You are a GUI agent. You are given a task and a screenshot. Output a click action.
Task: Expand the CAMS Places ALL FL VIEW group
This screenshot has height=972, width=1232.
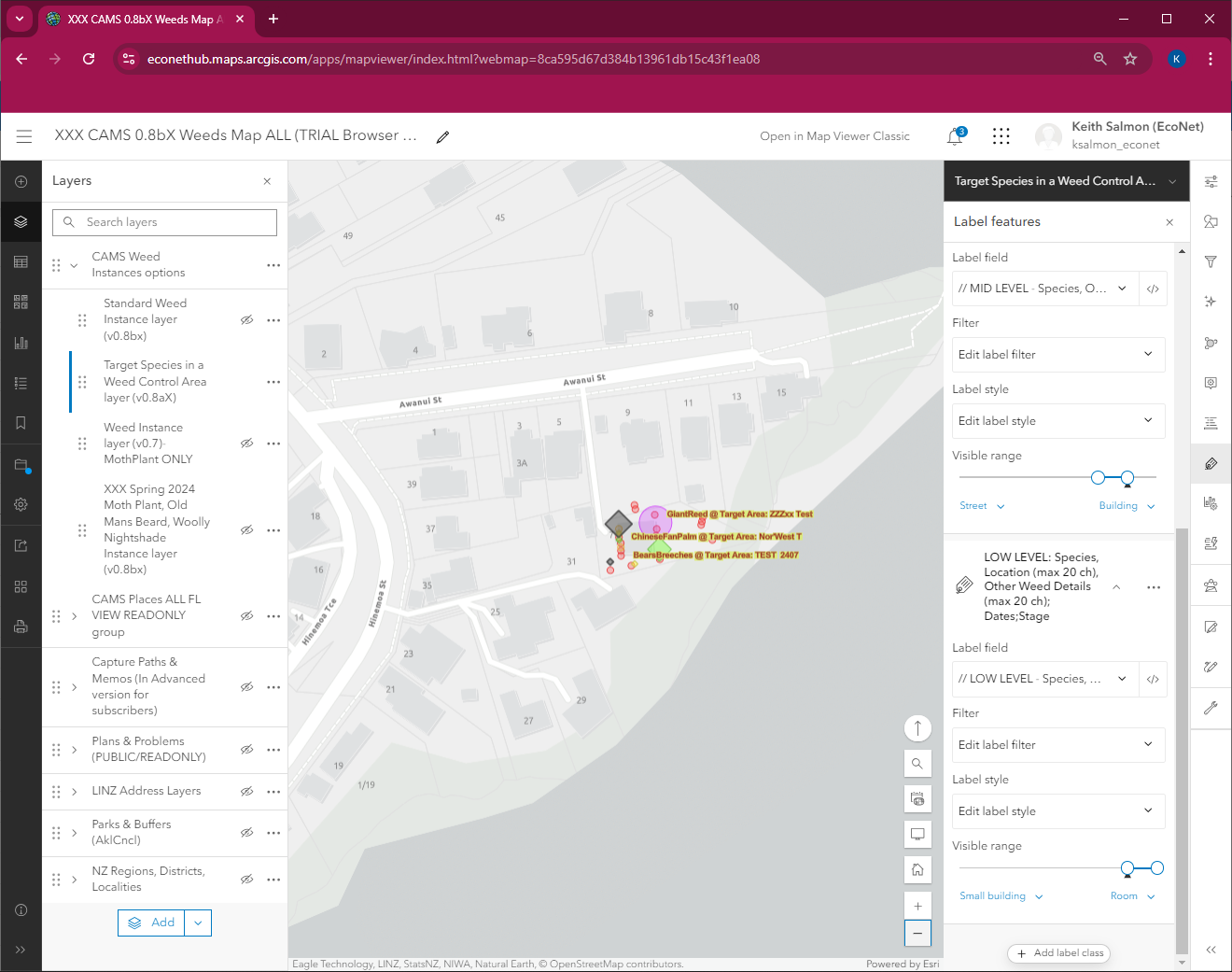(x=74, y=615)
